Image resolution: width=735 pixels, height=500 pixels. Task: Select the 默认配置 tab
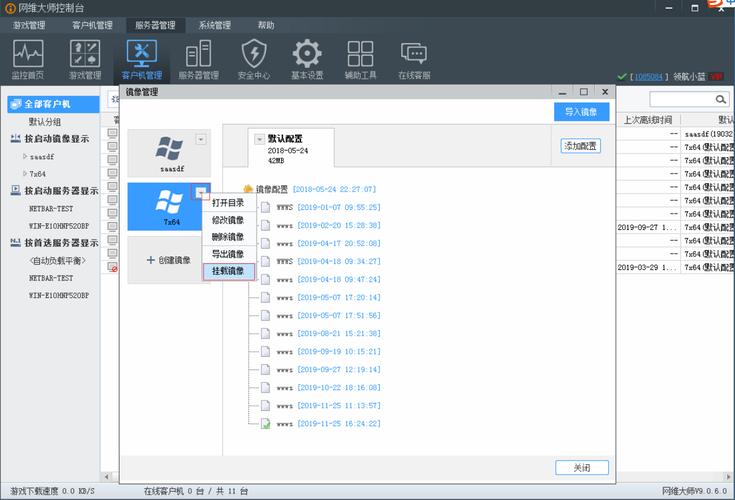pyautogui.click(x=291, y=148)
